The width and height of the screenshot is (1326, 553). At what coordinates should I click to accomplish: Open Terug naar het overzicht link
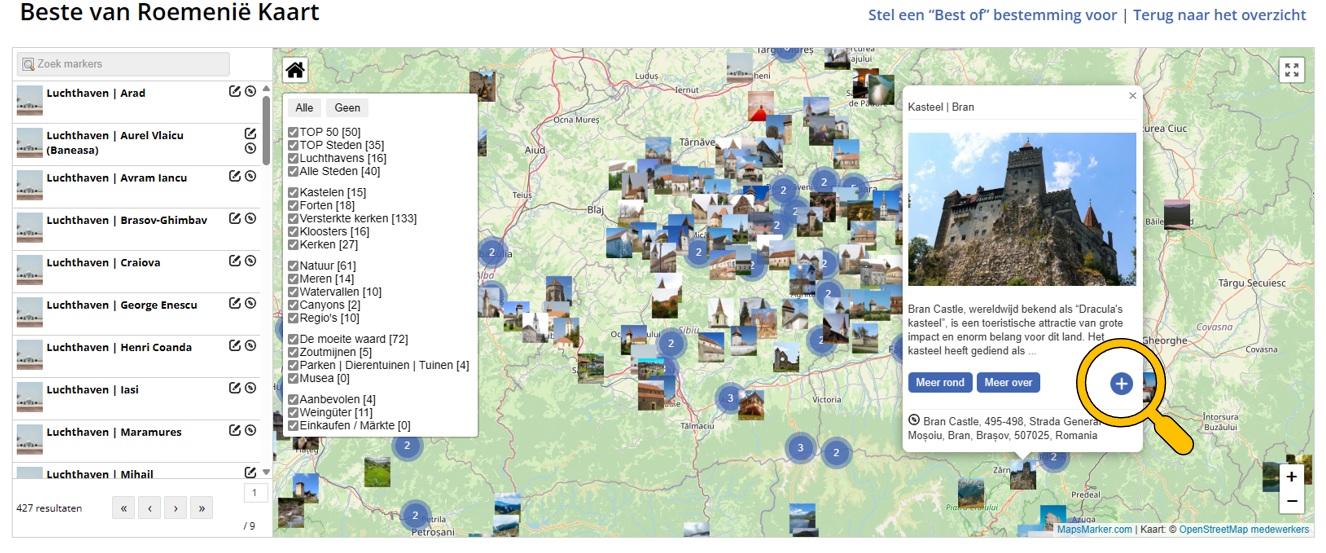pos(1219,15)
